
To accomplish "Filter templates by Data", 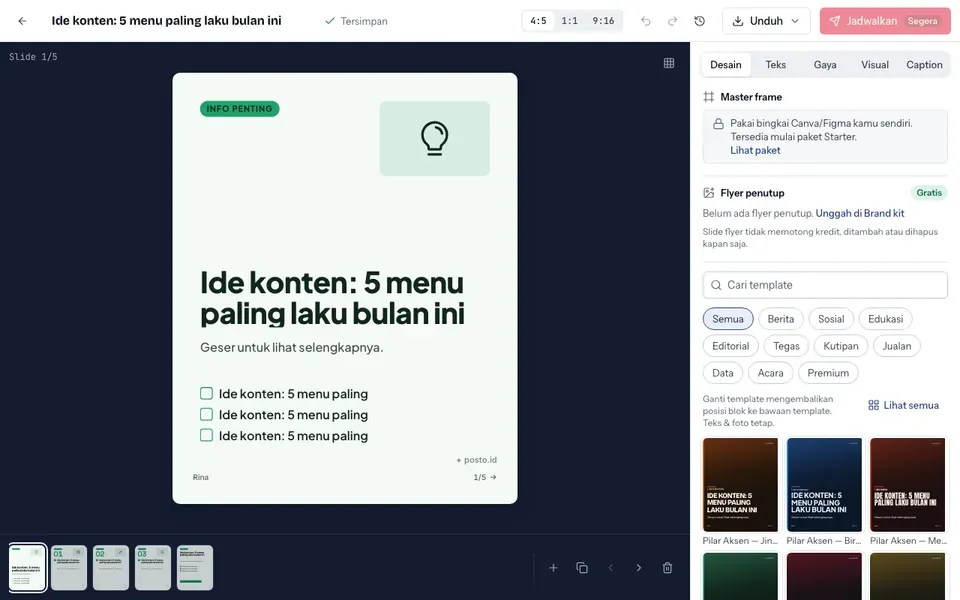I will (x=722, y=373).
